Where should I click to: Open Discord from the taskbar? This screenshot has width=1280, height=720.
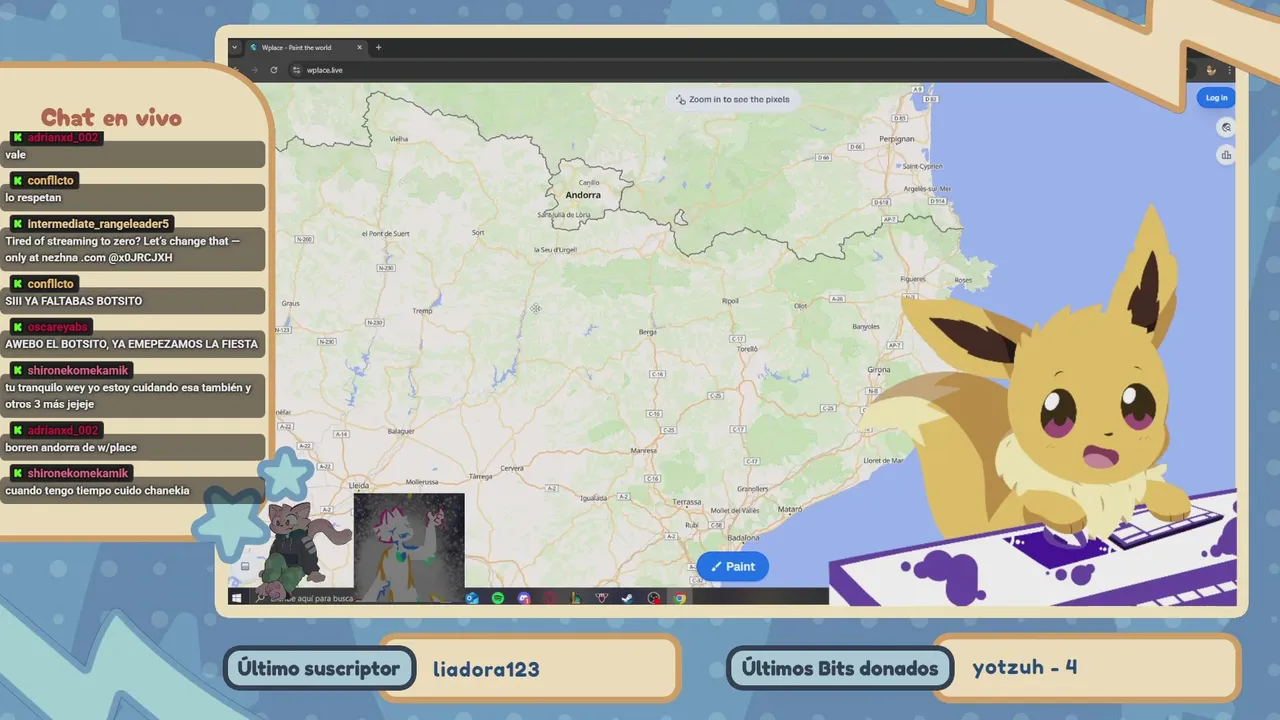(x=524, y=598)
